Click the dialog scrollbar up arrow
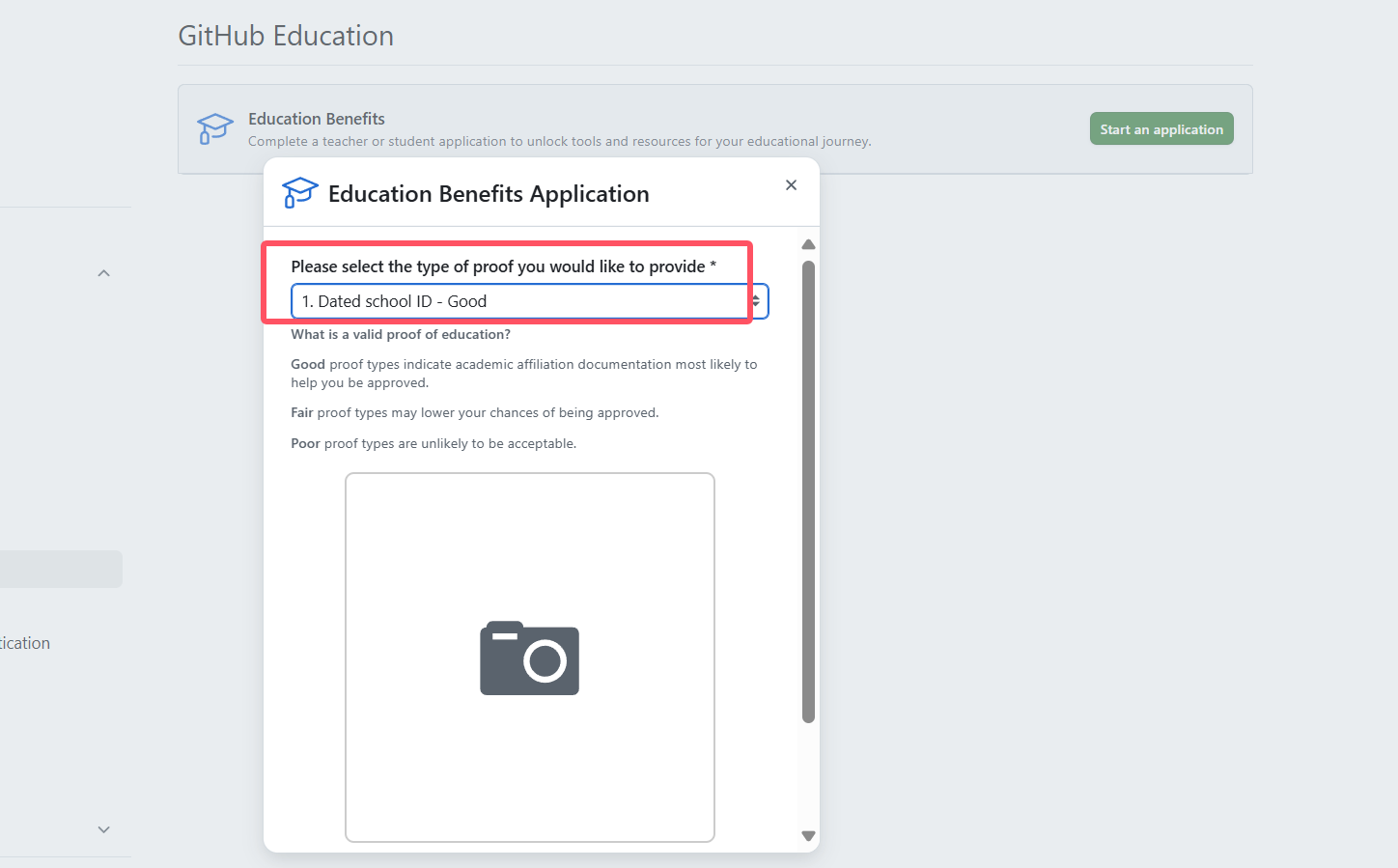 coord(809,245)
